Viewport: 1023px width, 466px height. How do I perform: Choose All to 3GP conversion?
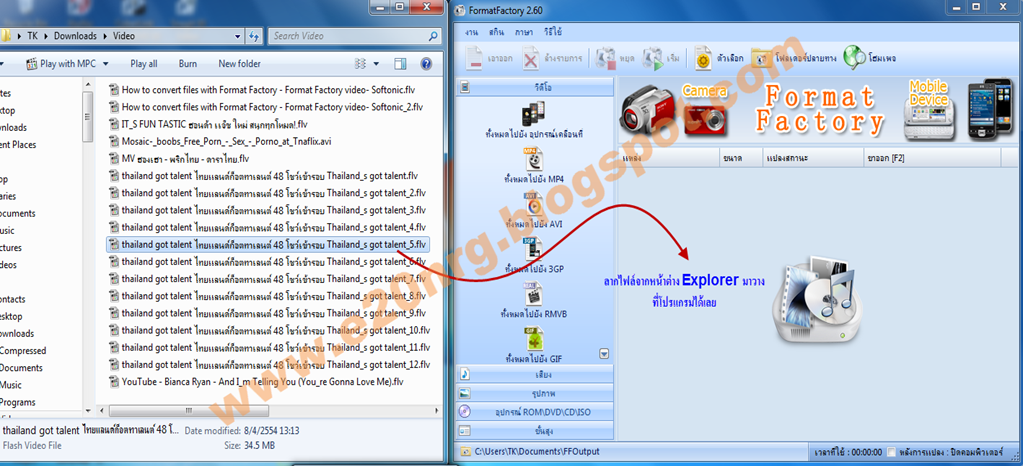pyautogui.click(x=534, y=255)
